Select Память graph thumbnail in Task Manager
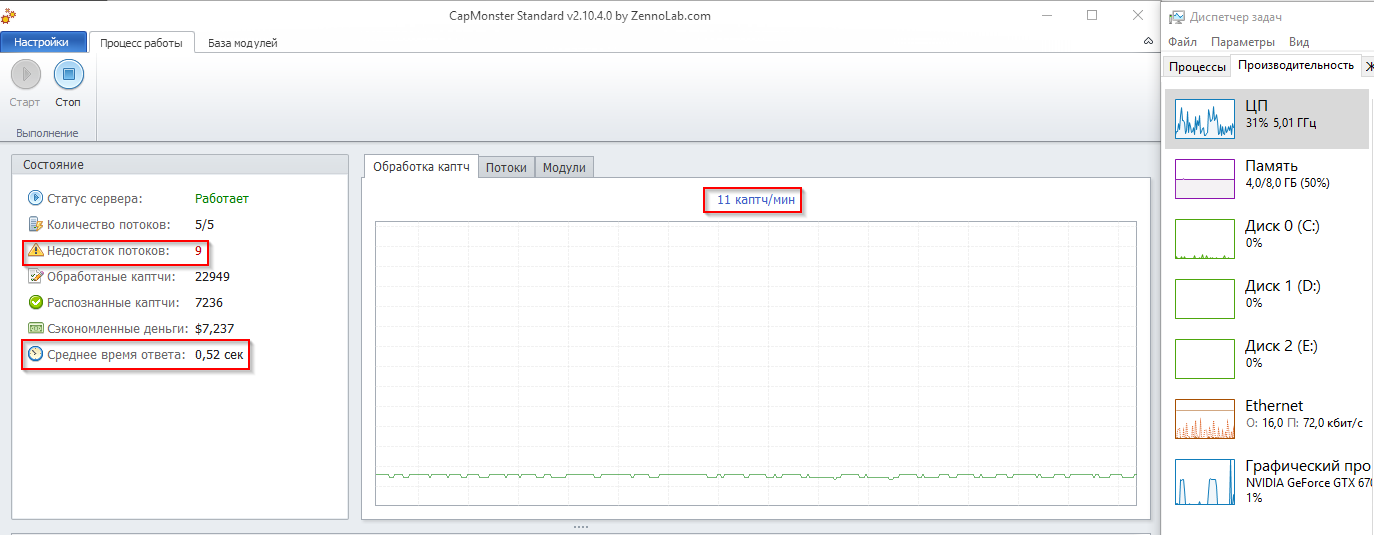1374x535 pixels. point(1206,178)
